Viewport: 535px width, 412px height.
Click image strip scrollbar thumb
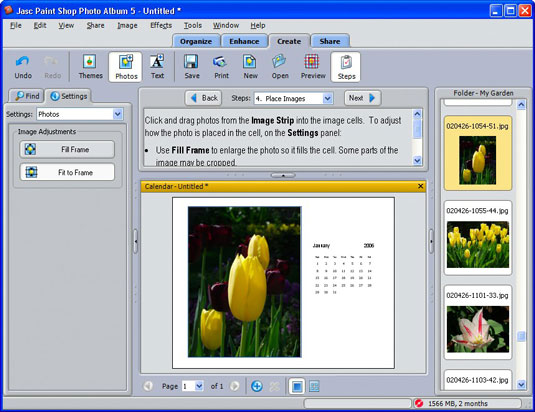pyautogui.click(x=521, y=336)
